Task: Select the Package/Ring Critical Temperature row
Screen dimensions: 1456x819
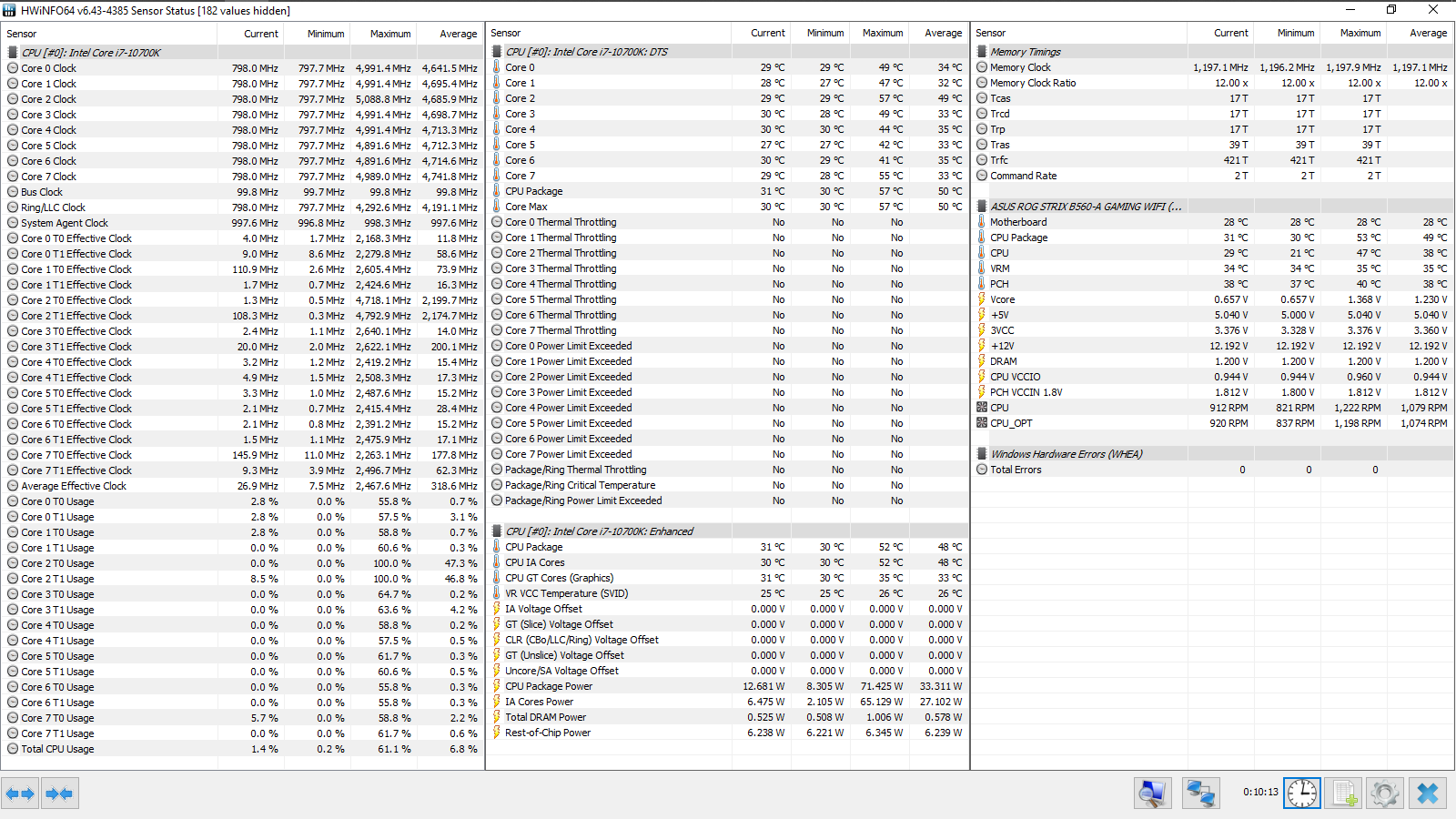Action: tap(727, 485)
